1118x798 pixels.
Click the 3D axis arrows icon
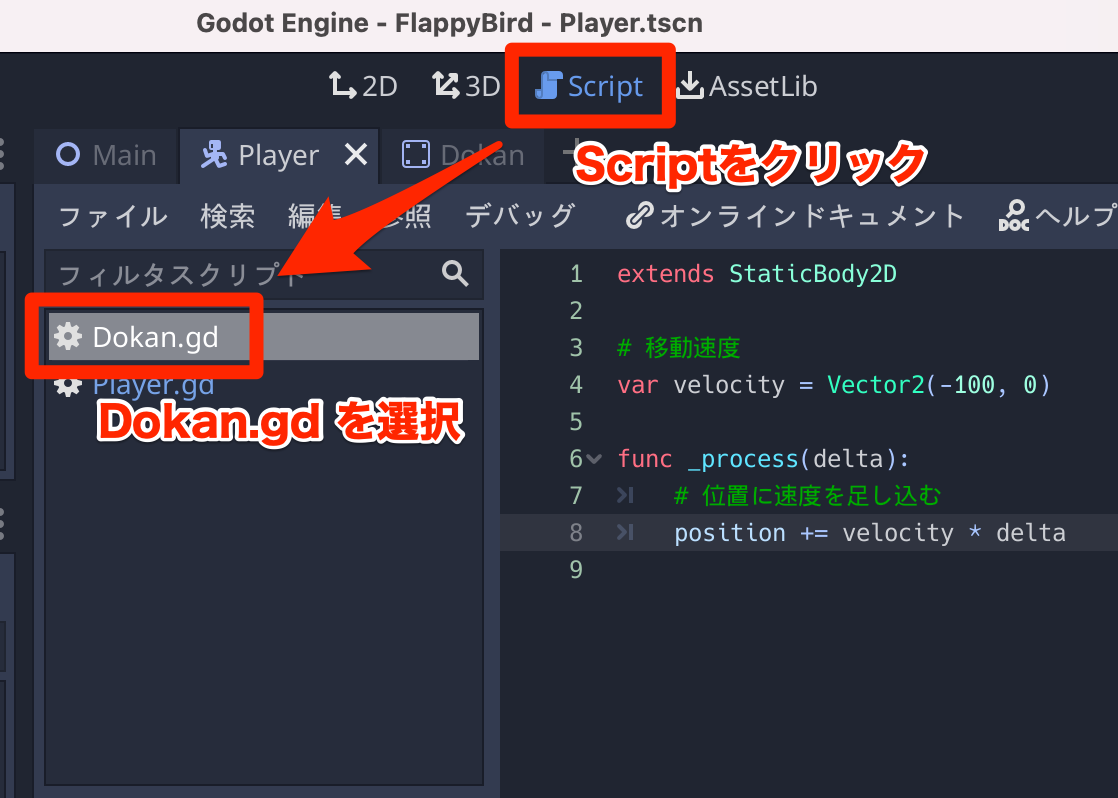446,86
